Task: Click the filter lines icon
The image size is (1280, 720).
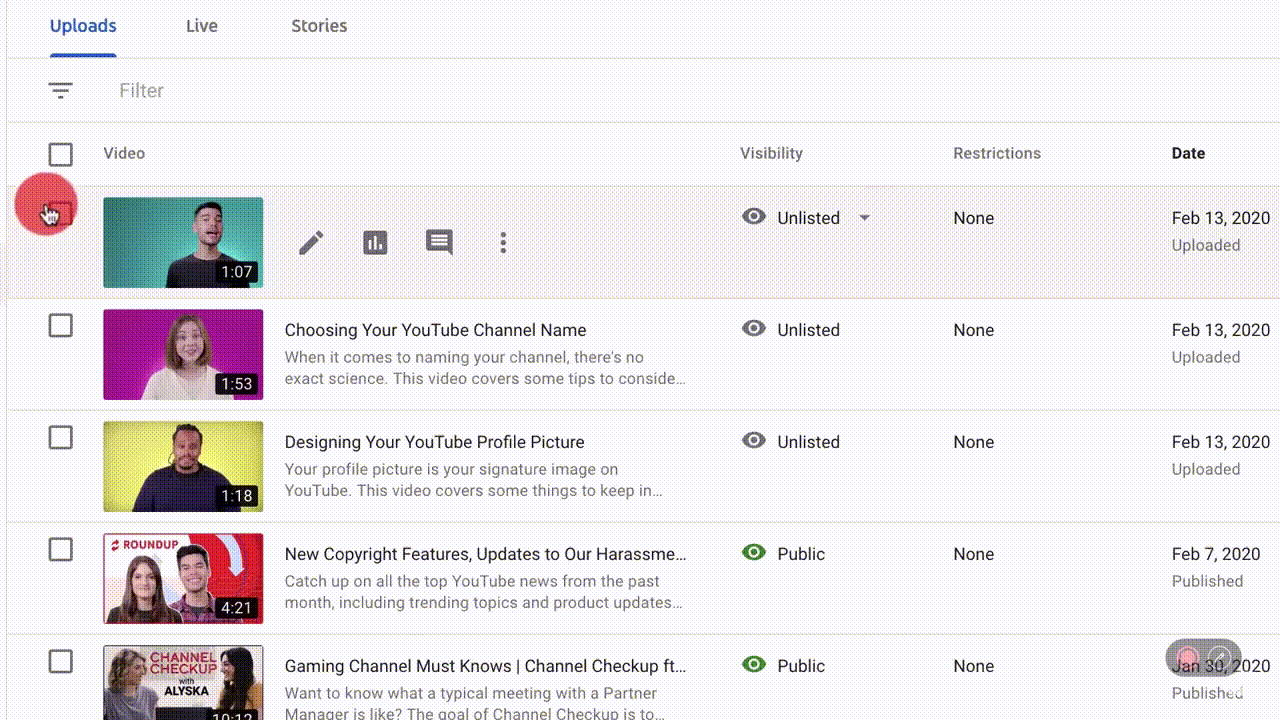Action: click(61, 91)
